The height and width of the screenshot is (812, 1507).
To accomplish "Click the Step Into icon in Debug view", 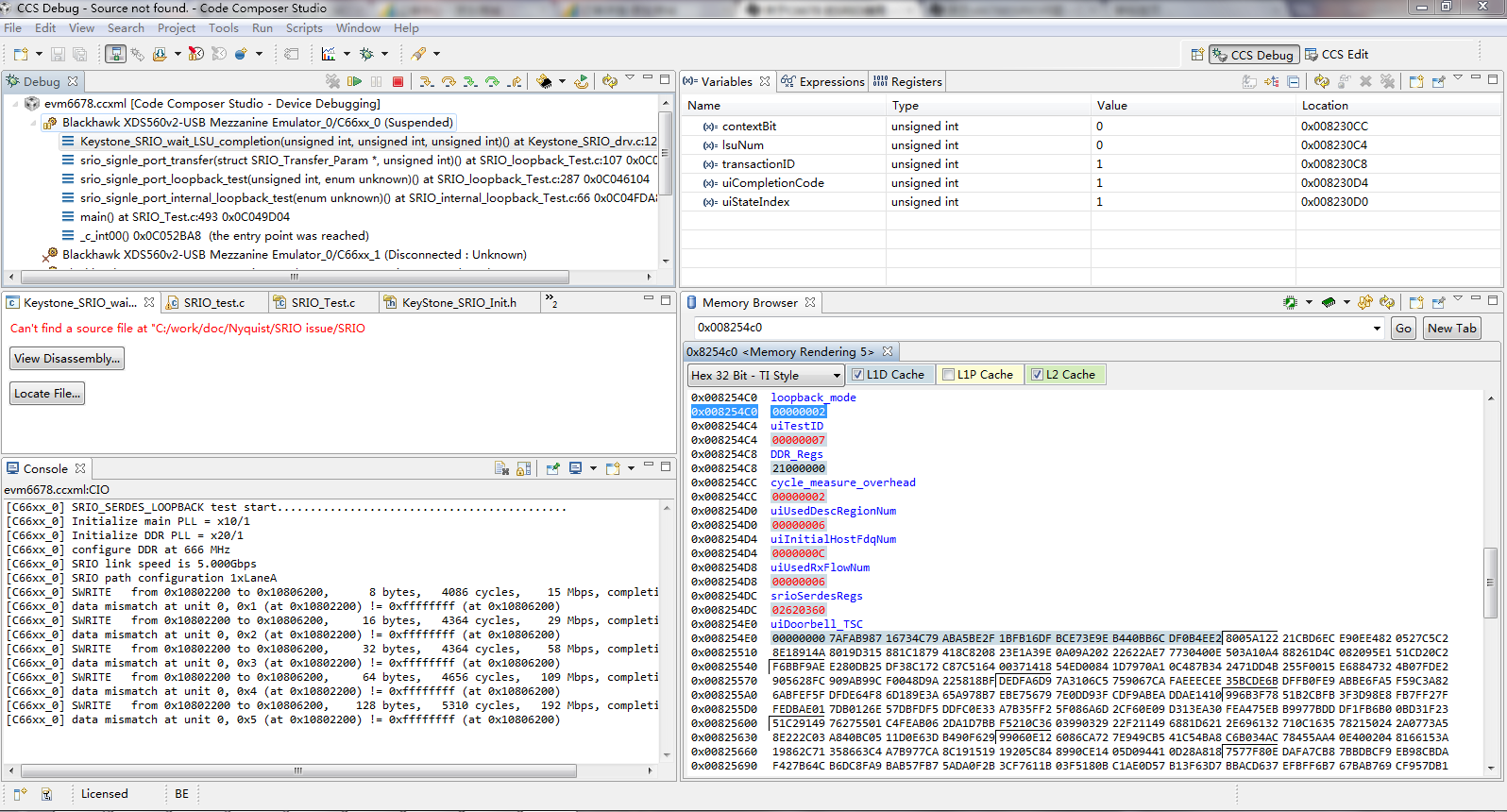I will click(x=427, y=82).
